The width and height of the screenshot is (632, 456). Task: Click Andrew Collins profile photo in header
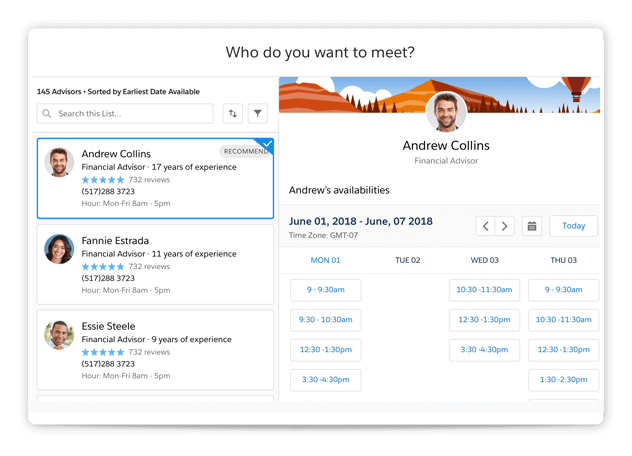click(446, 112)
